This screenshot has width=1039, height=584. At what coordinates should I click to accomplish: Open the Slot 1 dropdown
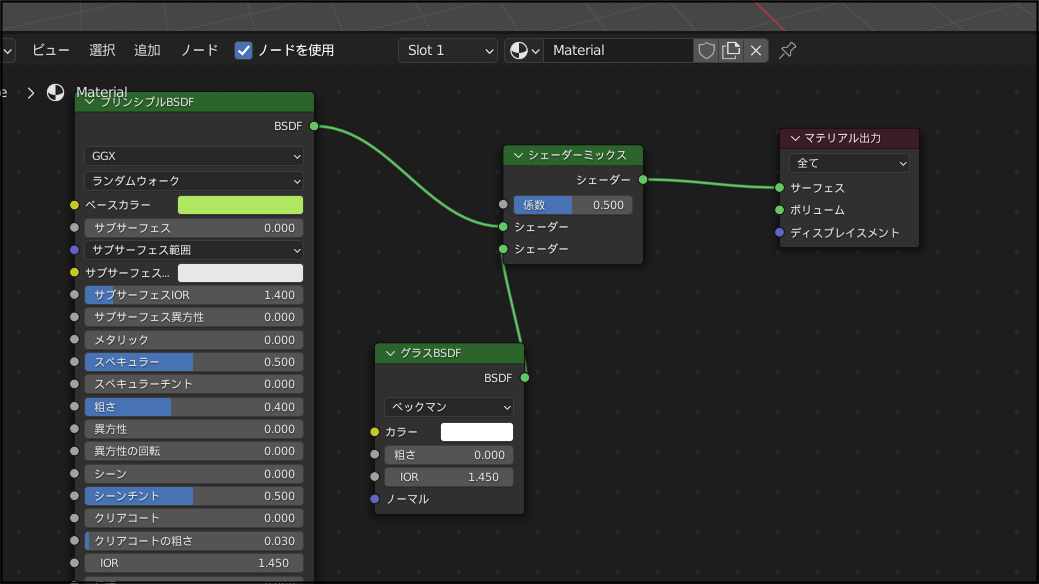pos(448,50)
